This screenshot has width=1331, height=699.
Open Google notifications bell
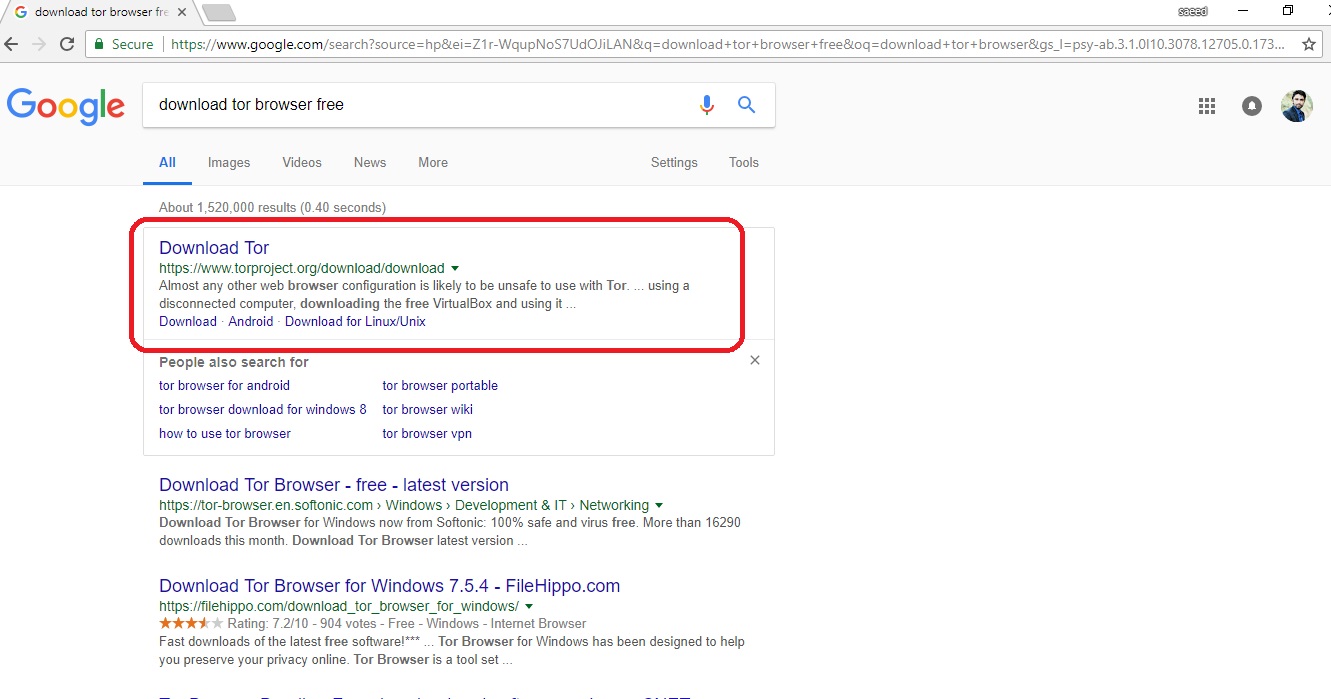click(x=1252, y=106)
